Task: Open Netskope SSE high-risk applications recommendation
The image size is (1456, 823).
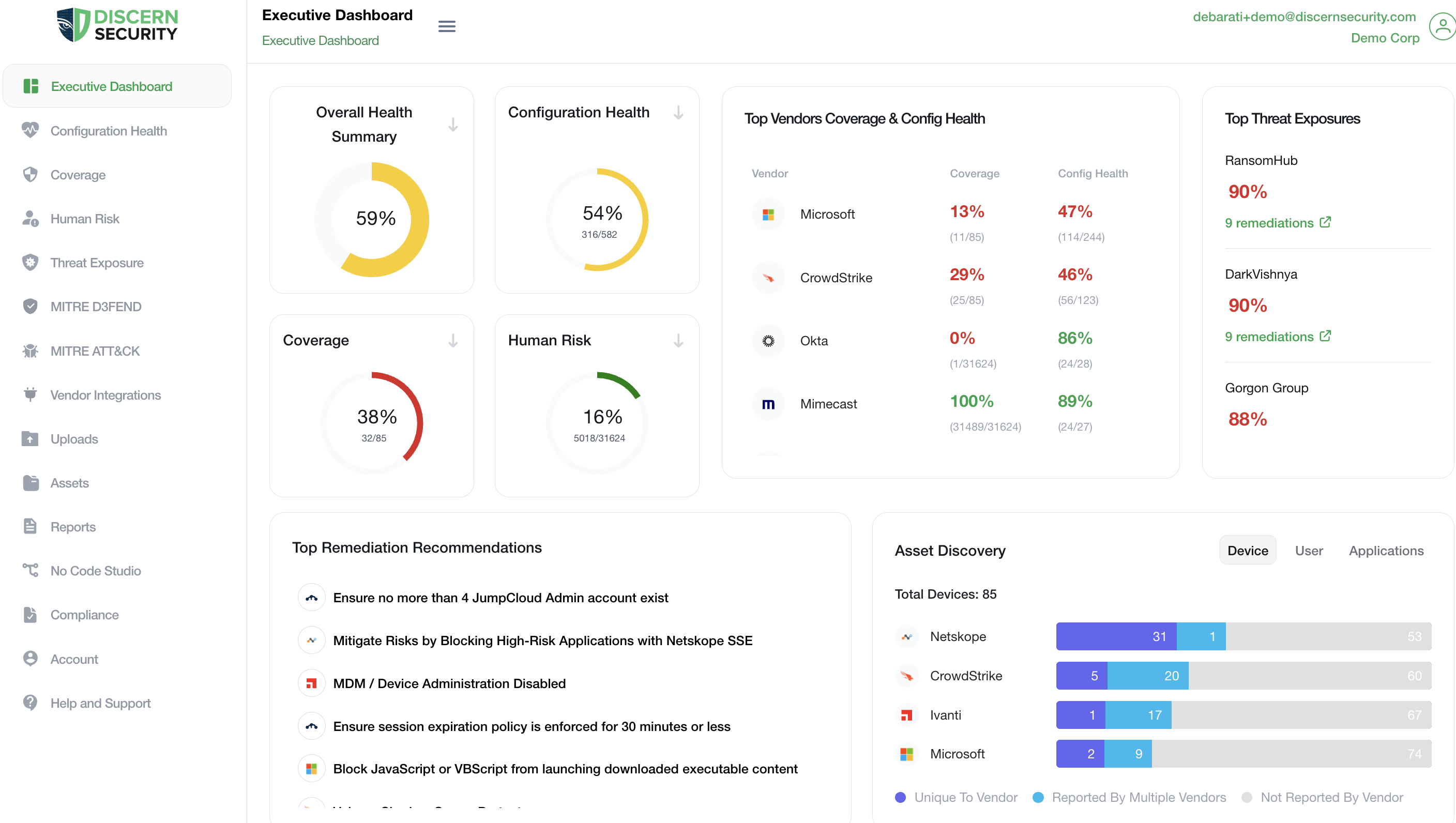Action: pyautogui.click(x=542, y=641)
